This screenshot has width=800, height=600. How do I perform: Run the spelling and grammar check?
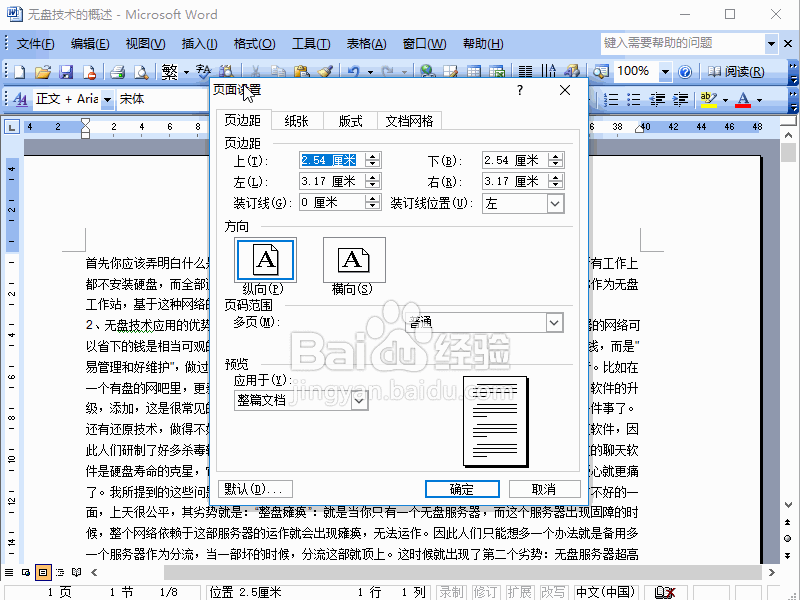click(203, 72)
